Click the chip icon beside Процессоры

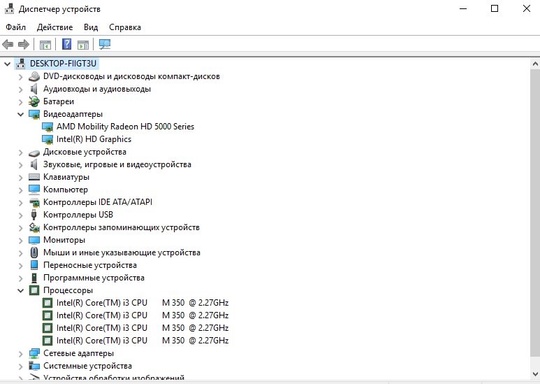point(34,290)
